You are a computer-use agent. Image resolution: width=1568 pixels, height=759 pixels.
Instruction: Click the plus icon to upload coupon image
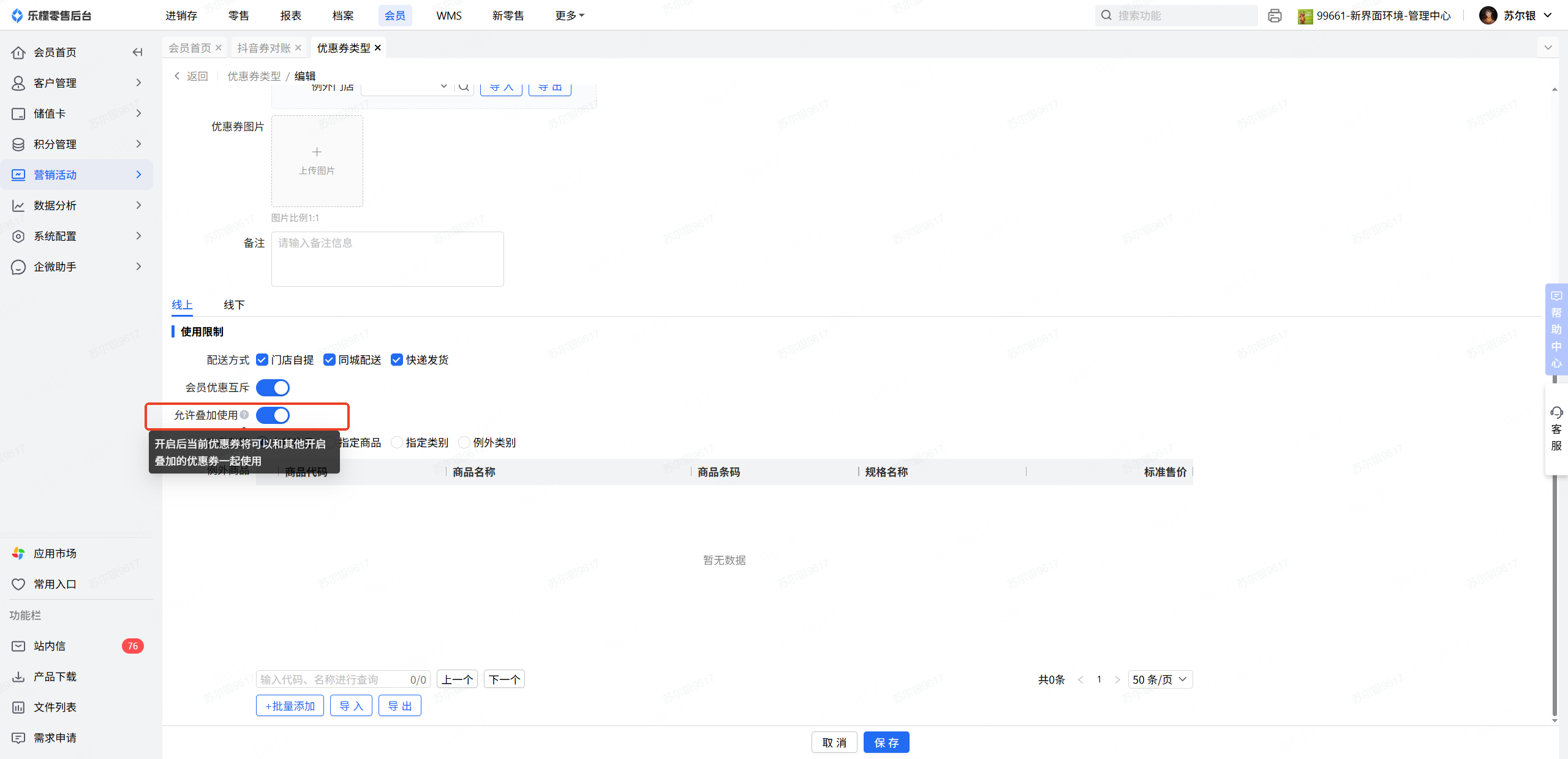pos(317,152)
